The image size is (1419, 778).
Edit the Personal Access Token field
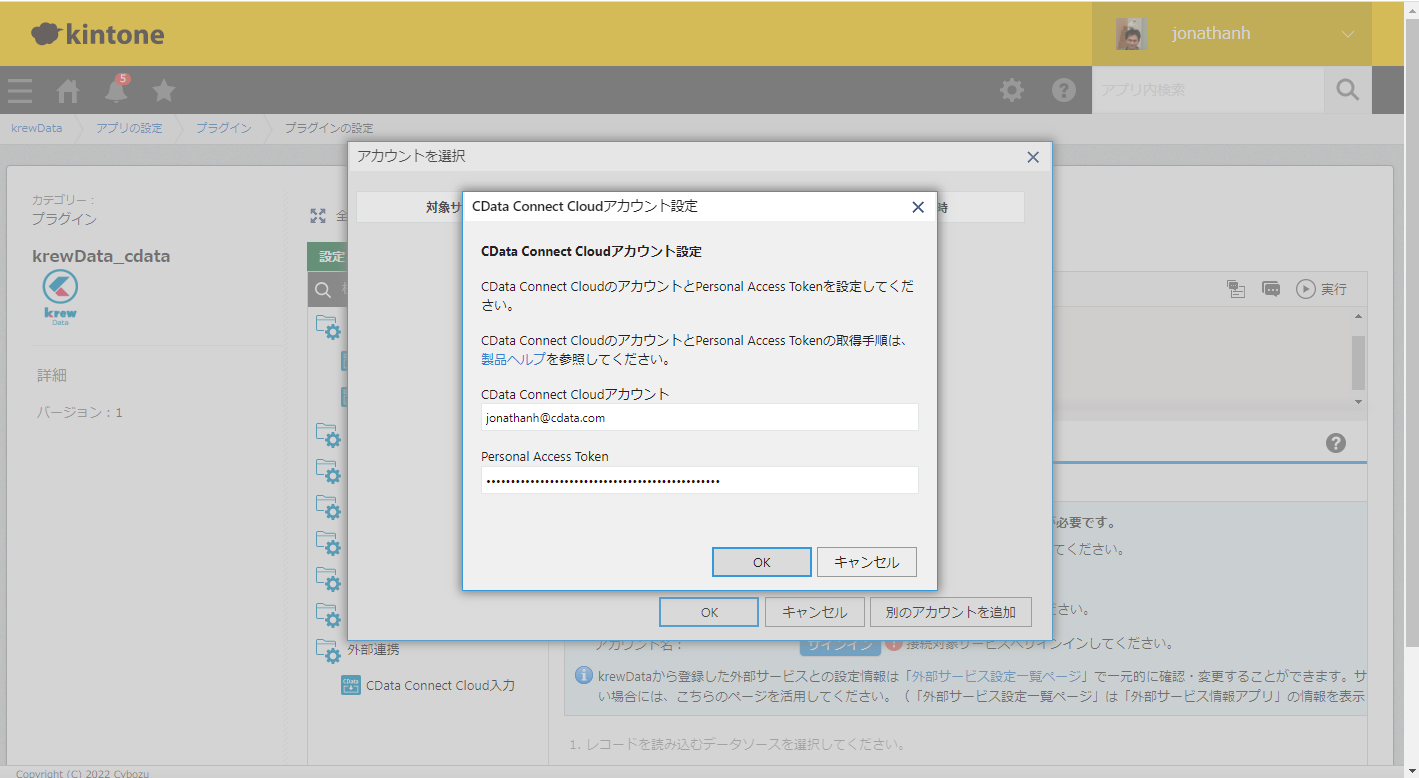pos(699,480)
